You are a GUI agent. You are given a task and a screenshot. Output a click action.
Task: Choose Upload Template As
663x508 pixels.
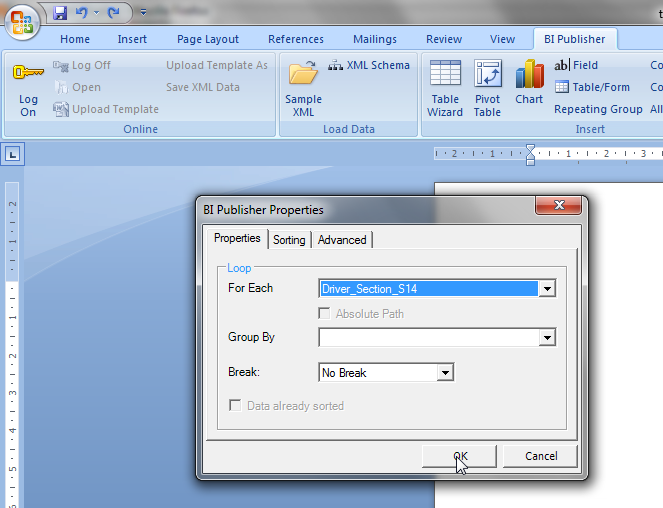tap(217, 65)
